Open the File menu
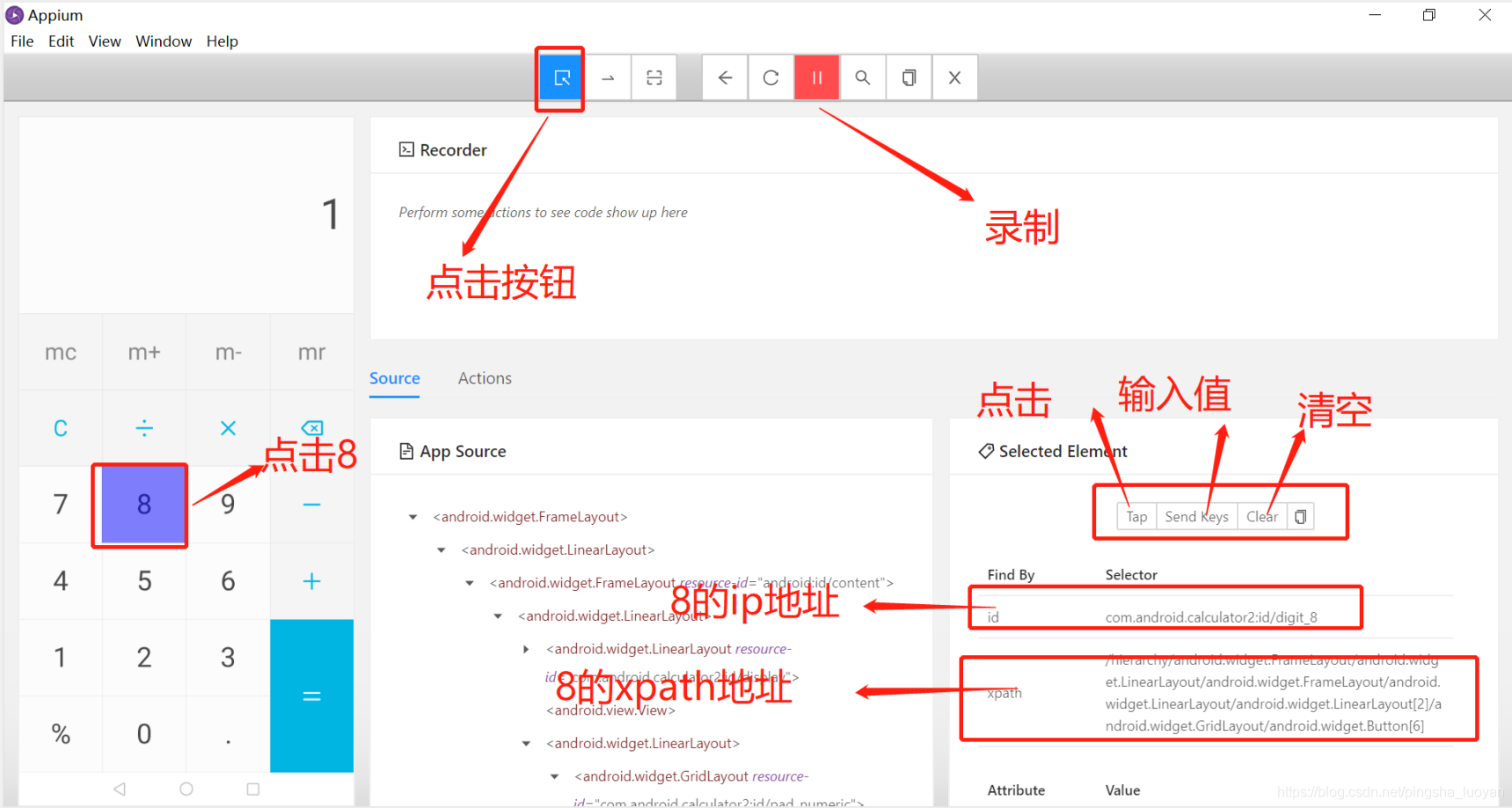1512x808 pixels. (x=22, y=41)
